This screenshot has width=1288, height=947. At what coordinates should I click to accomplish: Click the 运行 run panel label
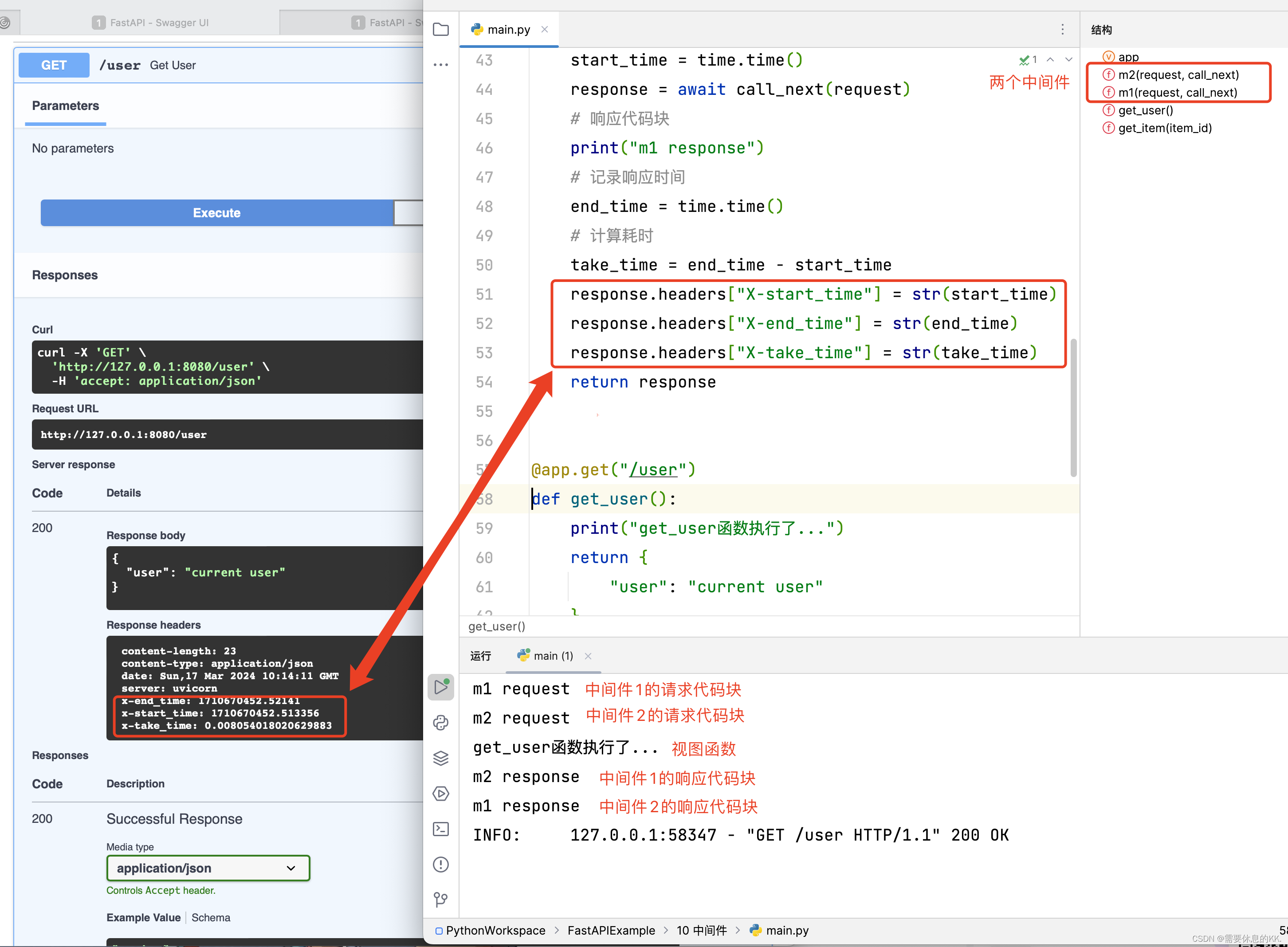(481, 656)
